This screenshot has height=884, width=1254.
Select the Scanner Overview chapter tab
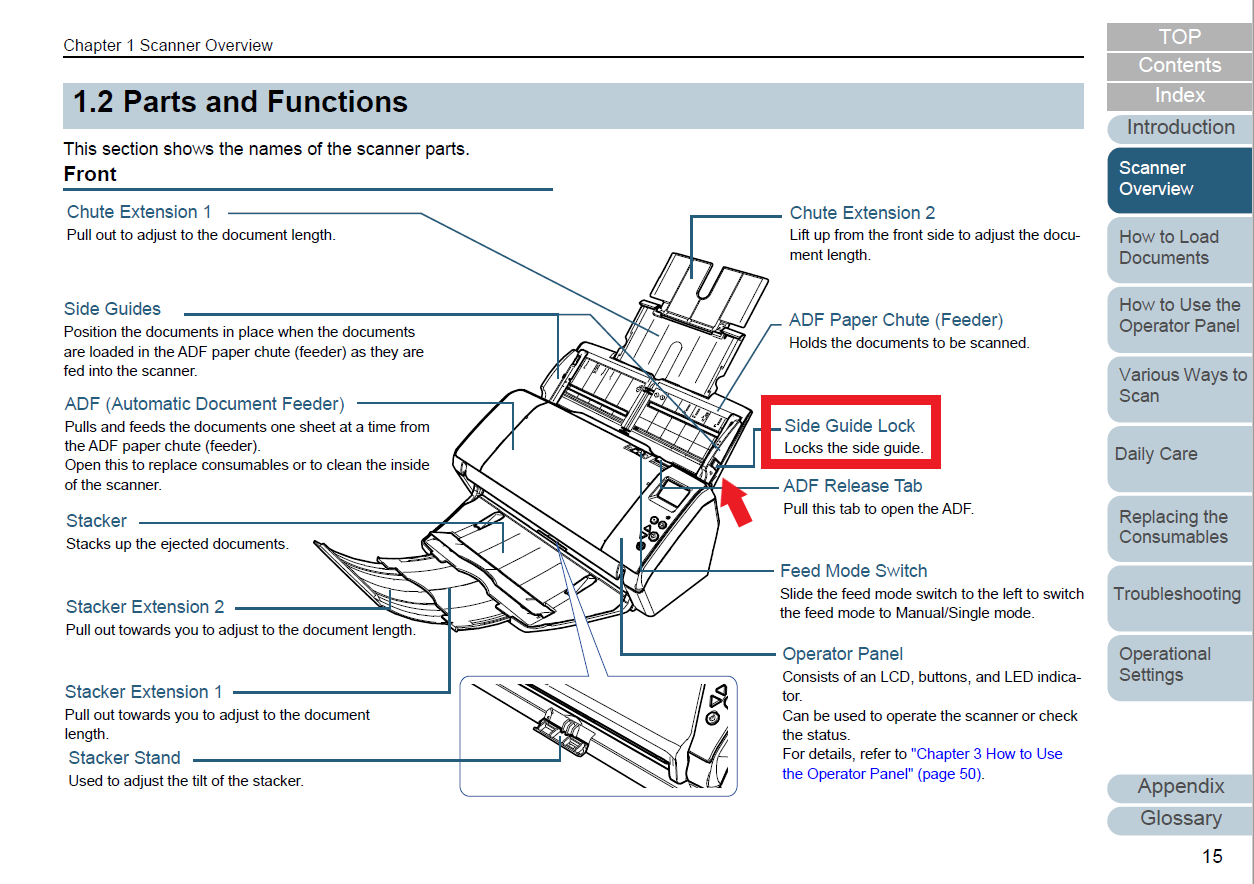[x=1179, y=179]
